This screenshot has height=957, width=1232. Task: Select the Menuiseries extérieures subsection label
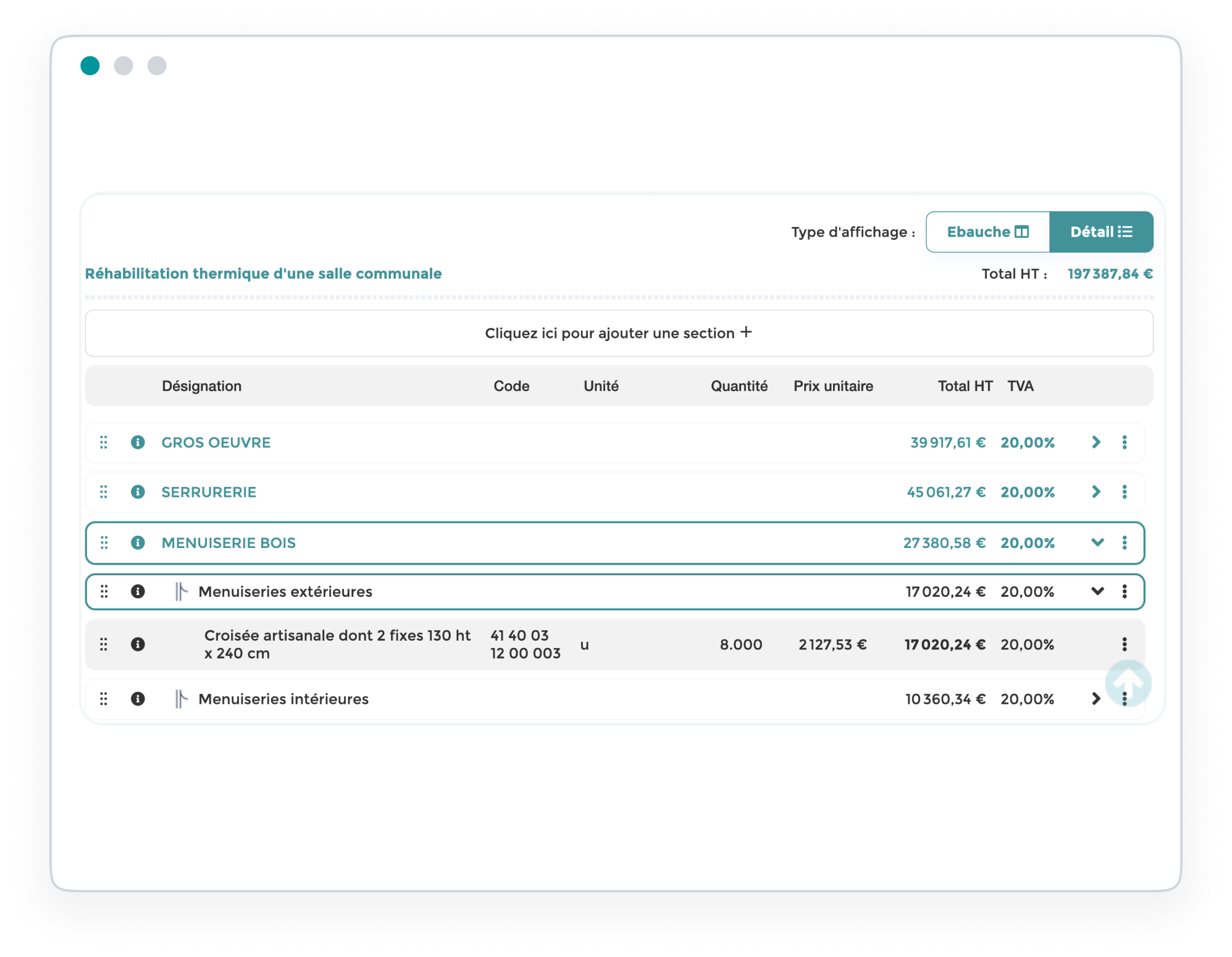[285, 591]
